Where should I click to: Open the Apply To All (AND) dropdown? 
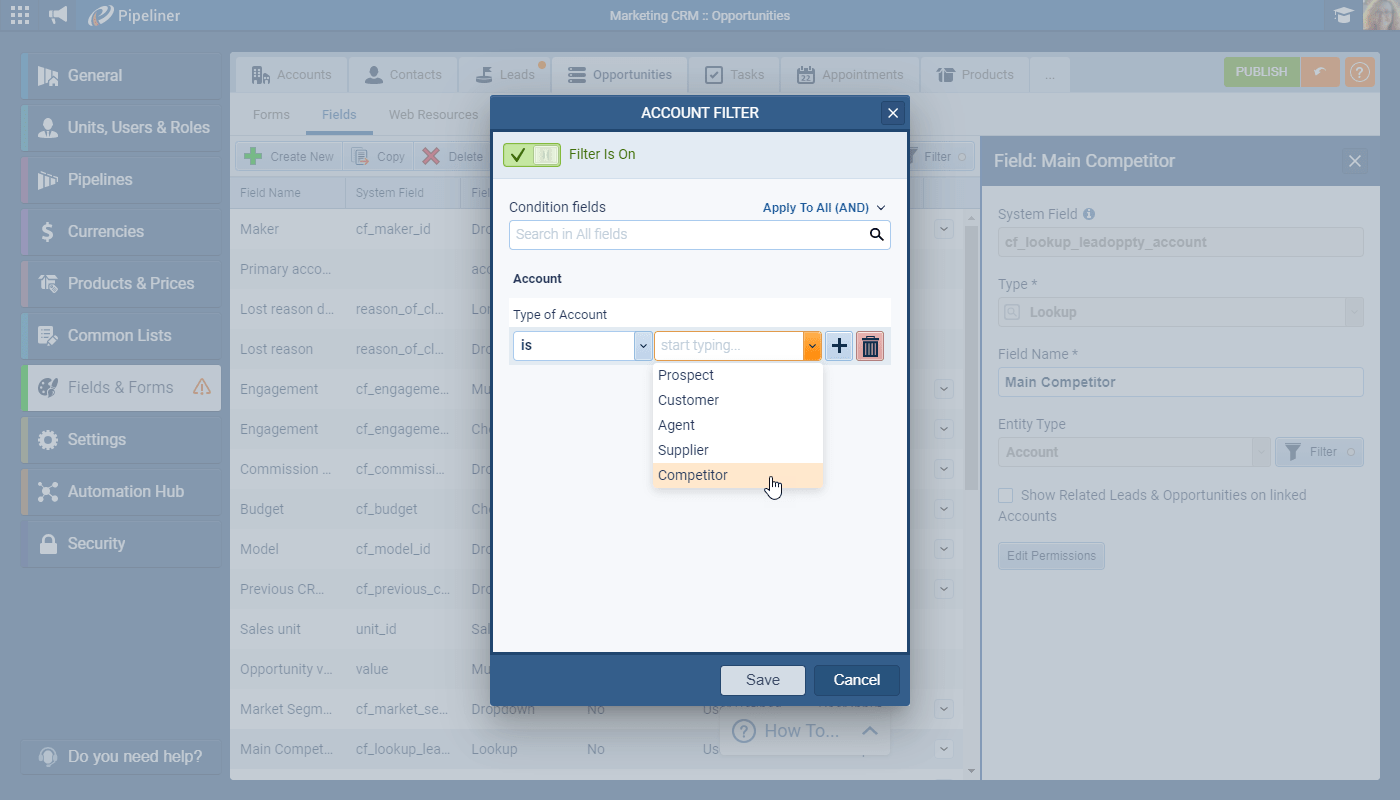tap(822, 207)
